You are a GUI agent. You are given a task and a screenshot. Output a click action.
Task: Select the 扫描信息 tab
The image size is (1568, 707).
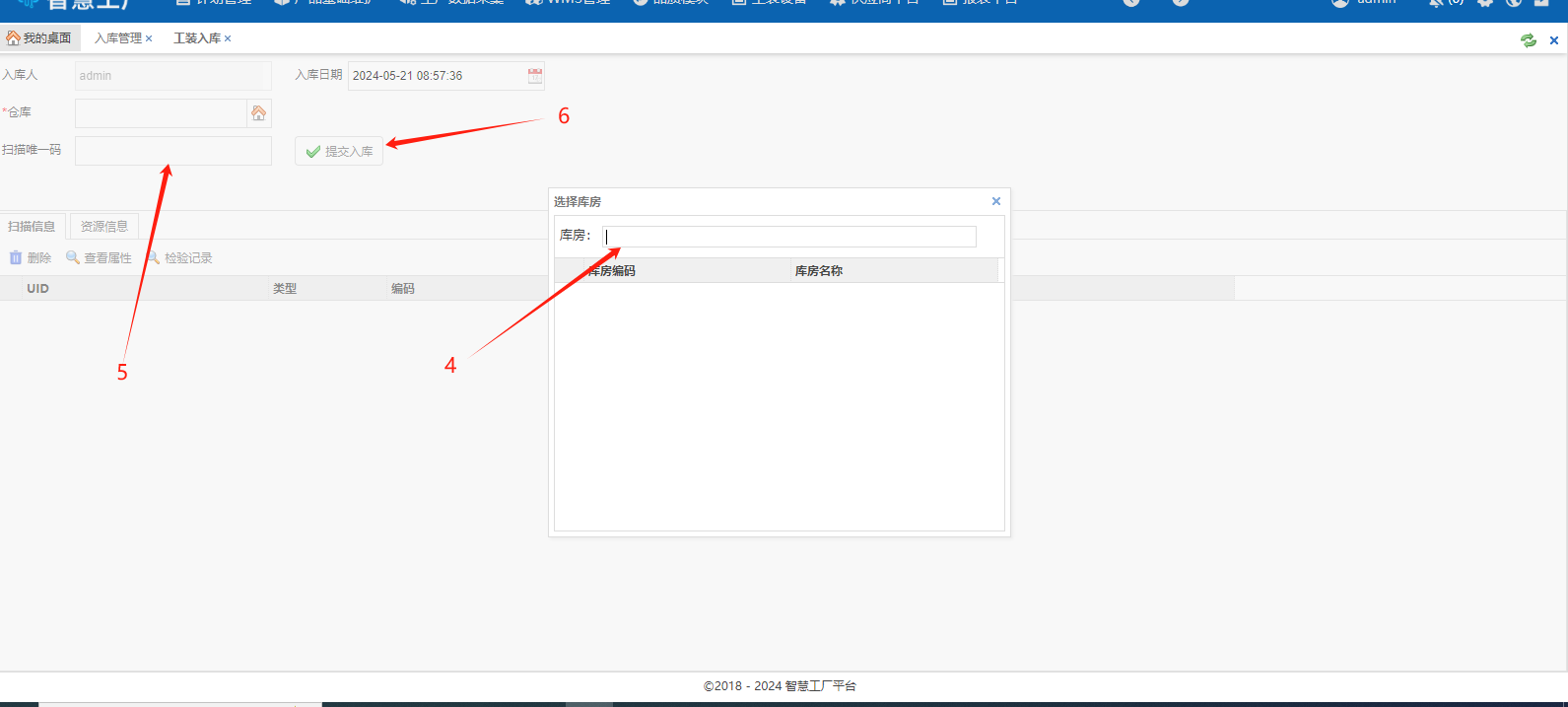(32, 227)
